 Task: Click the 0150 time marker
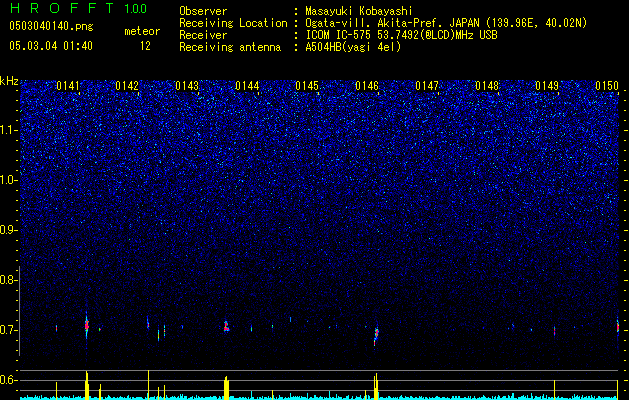pyautogui.click(x=607, y=86)
